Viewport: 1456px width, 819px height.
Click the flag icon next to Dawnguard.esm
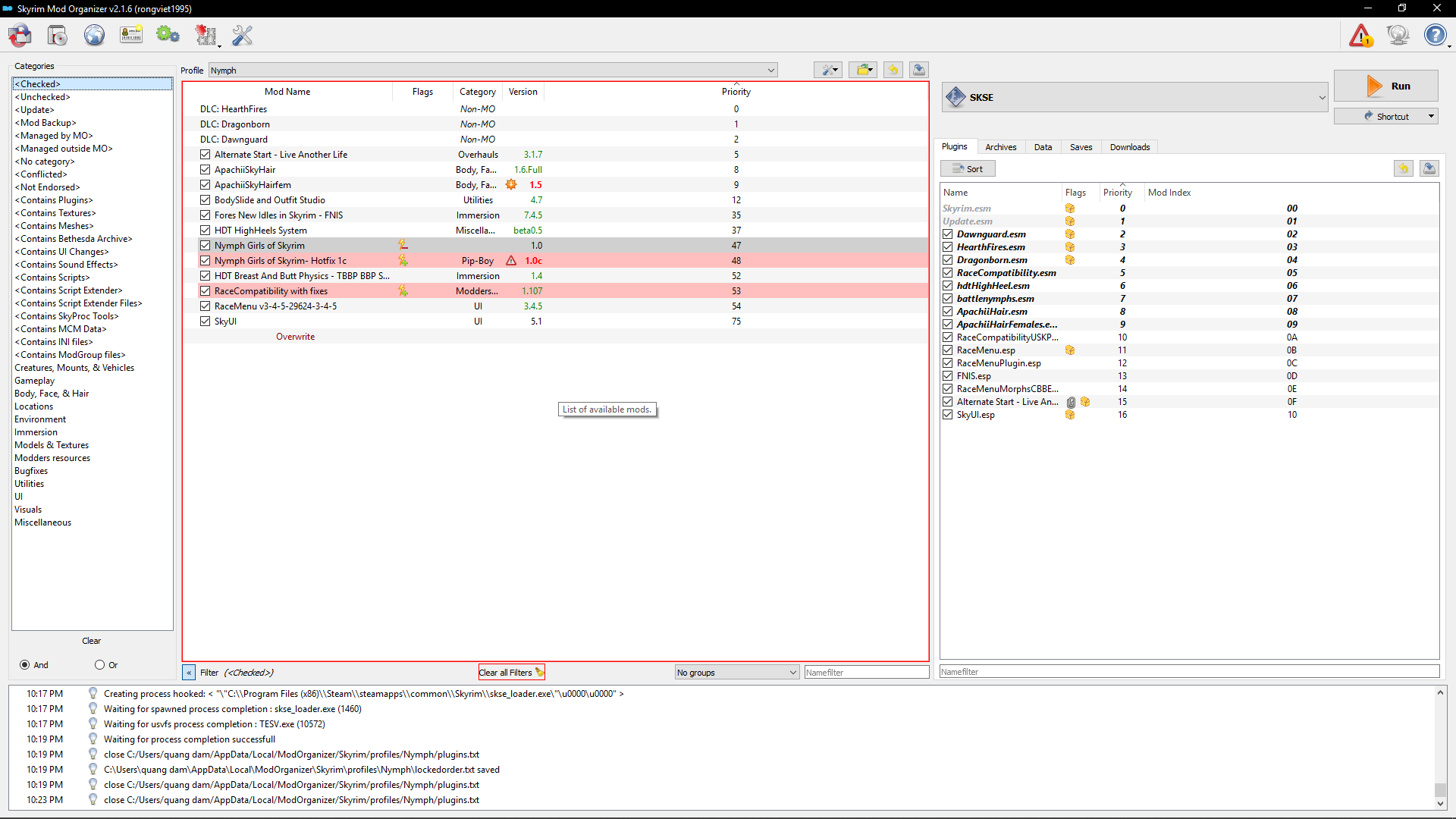[x=1070, y=234]
